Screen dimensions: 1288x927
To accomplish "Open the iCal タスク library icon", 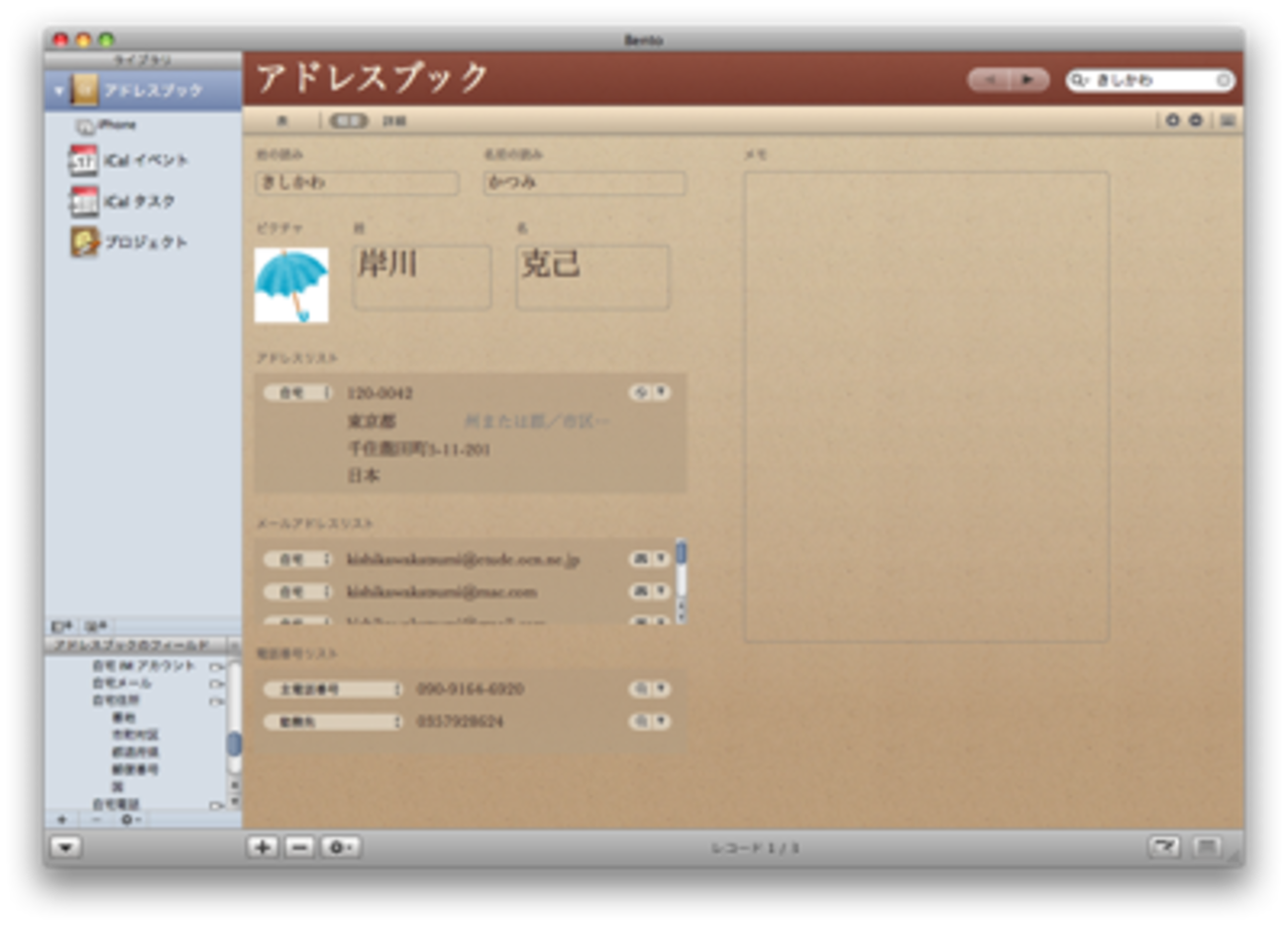I will point(83,201).
